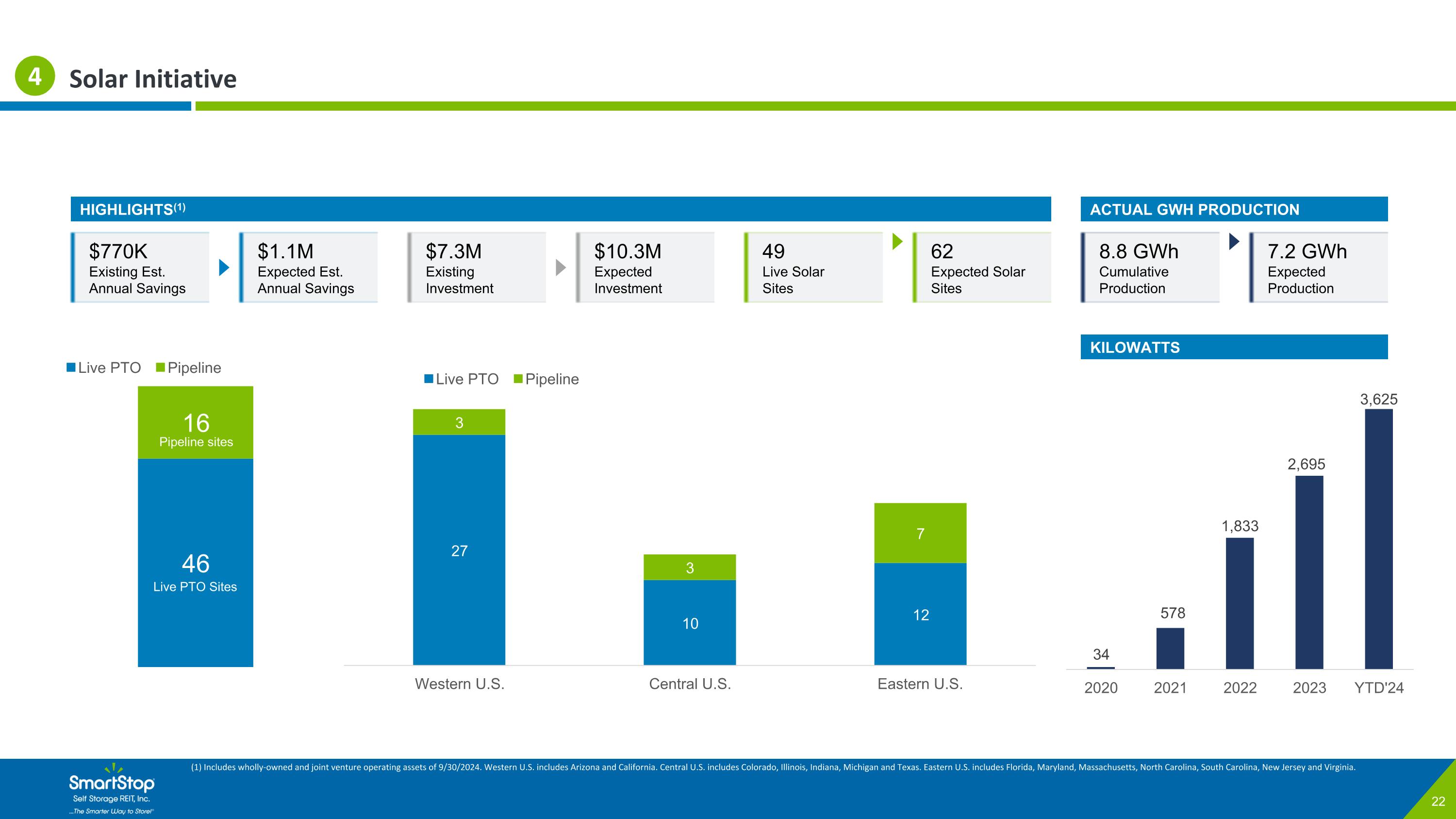
Task: Select the HIGHLIGHTS header bar
Action: point(561,209)
